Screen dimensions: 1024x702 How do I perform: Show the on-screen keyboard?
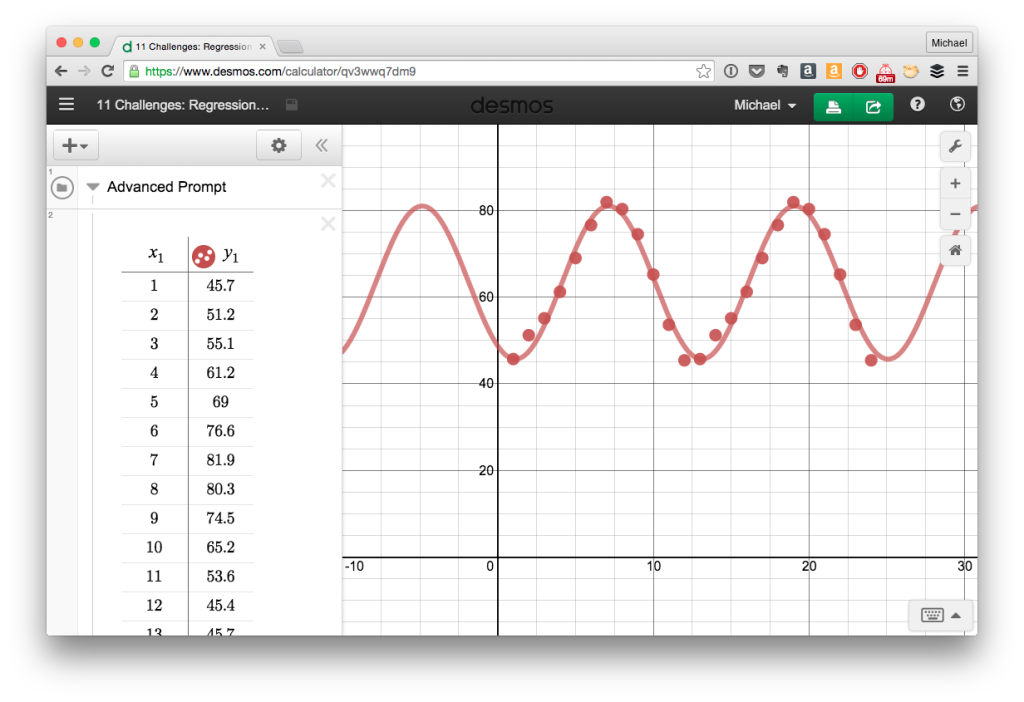coord(940,615)
